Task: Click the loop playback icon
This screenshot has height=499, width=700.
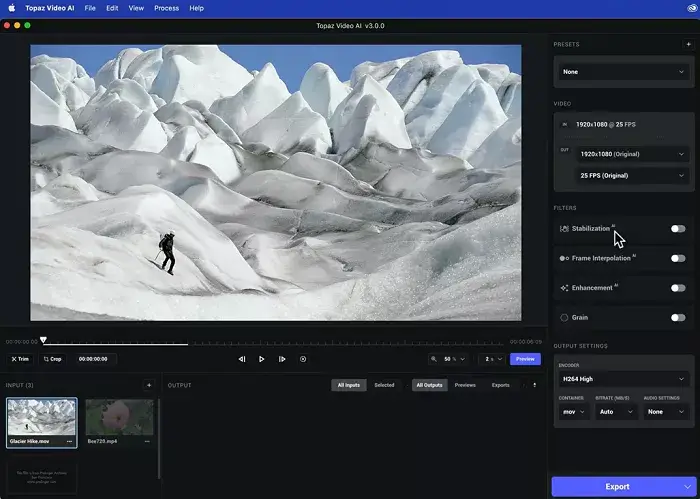Action: [x=303, y=359]
